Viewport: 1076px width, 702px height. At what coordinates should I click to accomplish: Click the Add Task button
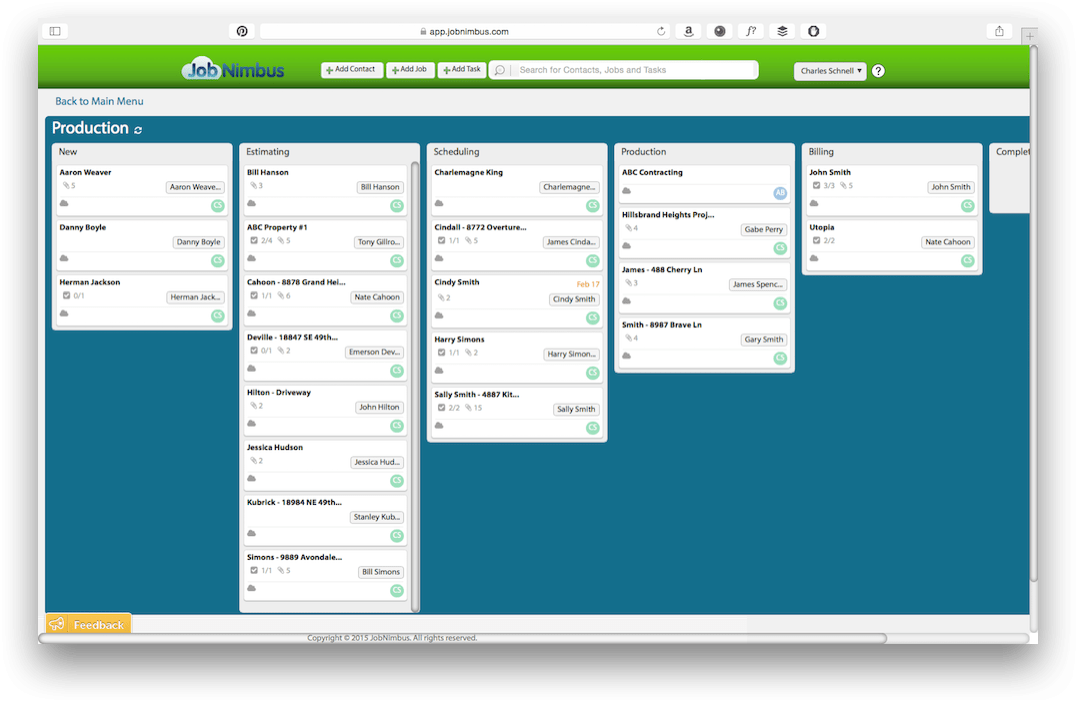(x=462, y=70)
